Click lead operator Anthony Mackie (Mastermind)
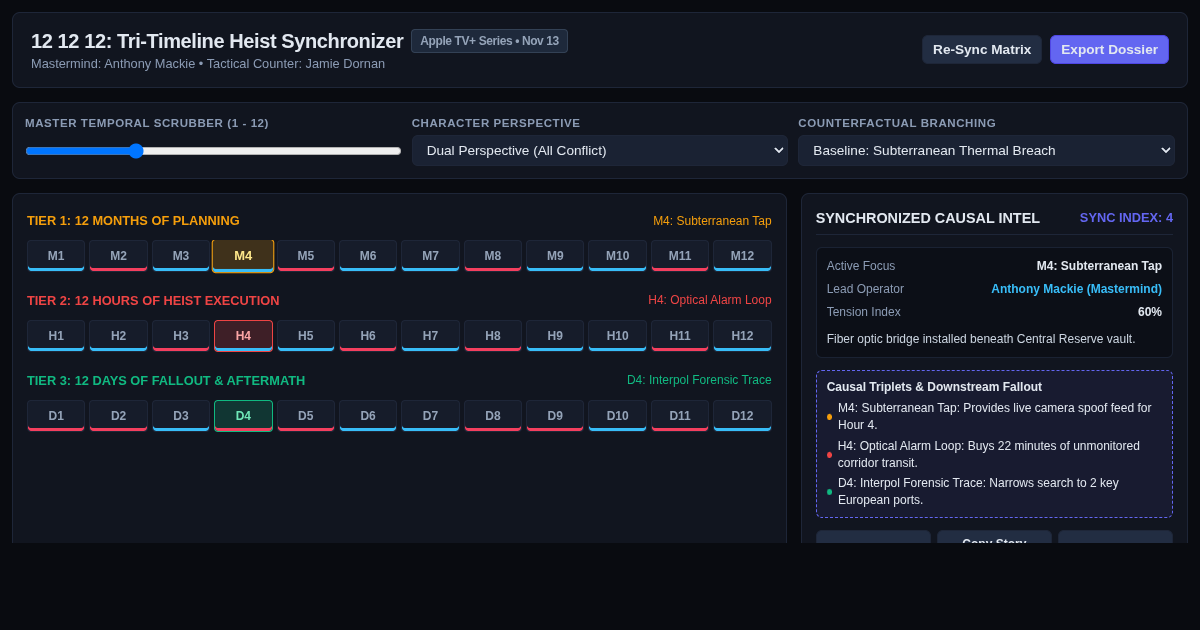Viewport: 1200px width, 630px height. 1076,289
